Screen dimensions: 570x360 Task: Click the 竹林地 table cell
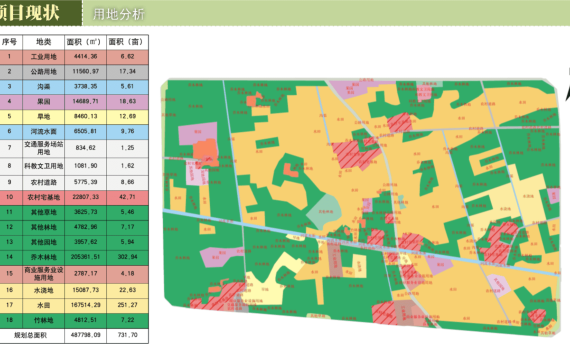(44, 320)
